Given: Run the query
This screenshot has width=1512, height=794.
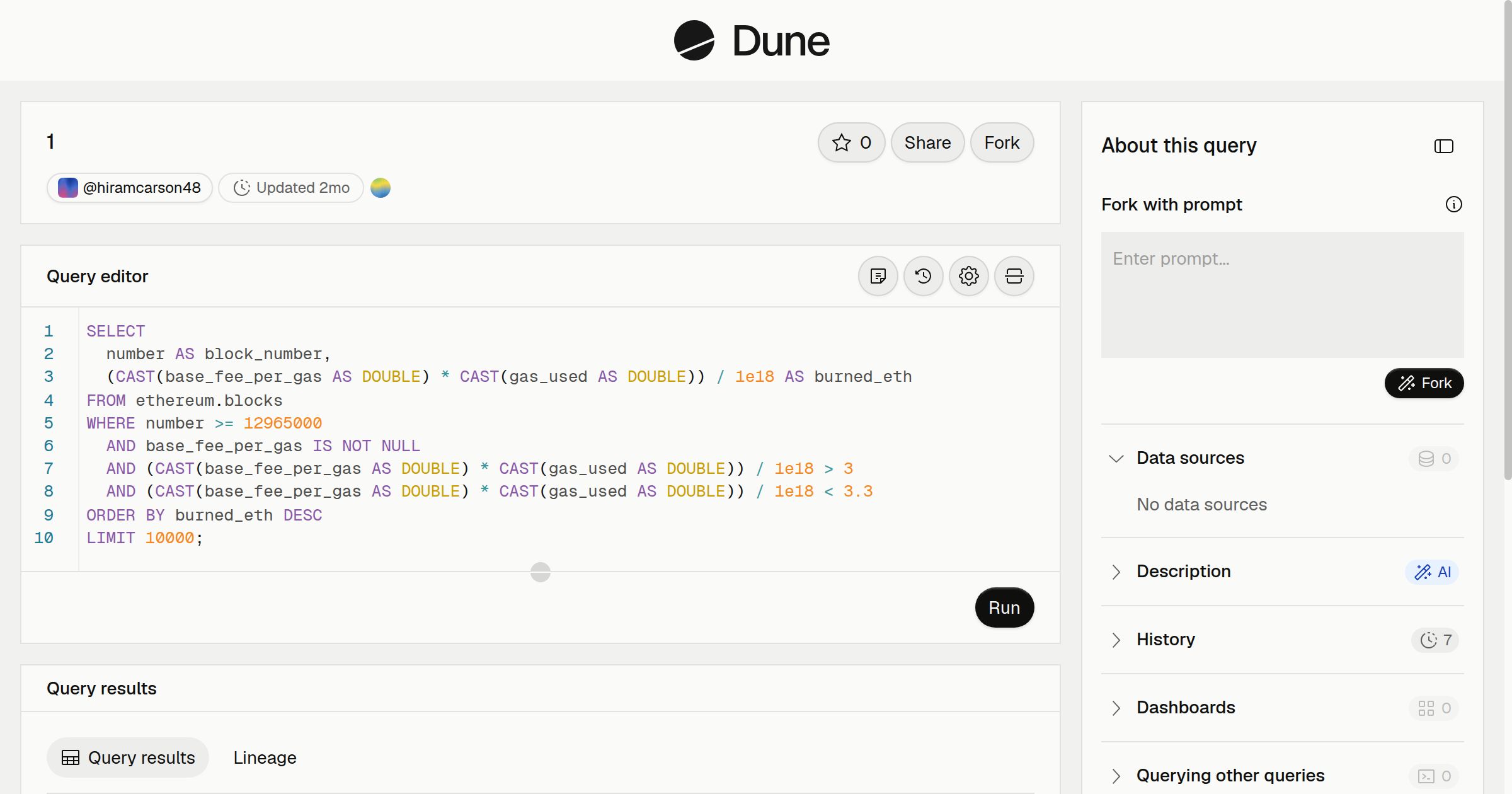Looking at the screenshot, I should click(x=1004, y=607).
